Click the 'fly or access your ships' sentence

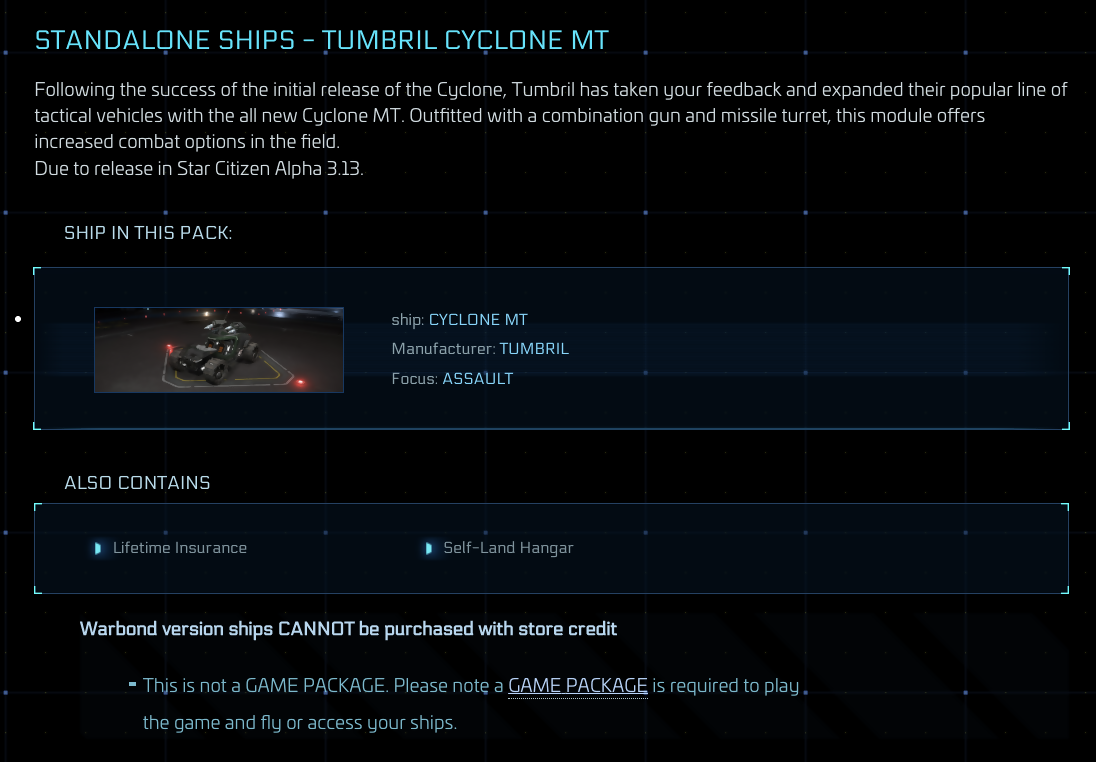click(x=300, y=723)
